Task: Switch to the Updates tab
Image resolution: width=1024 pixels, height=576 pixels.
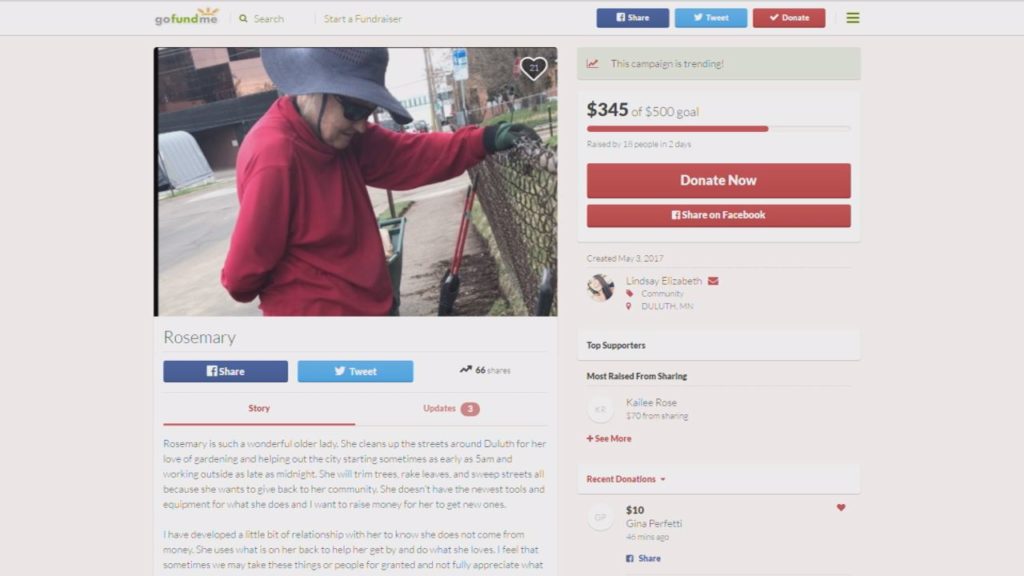Action: point(451,409)
